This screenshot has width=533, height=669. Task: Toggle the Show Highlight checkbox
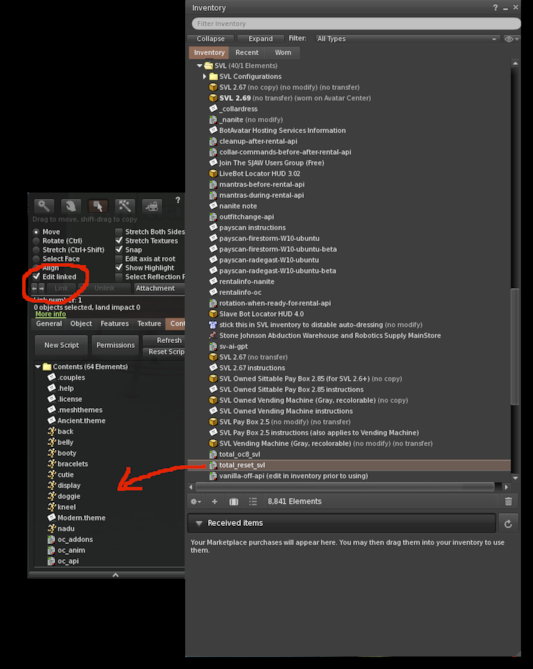click(x=119, y=268)
